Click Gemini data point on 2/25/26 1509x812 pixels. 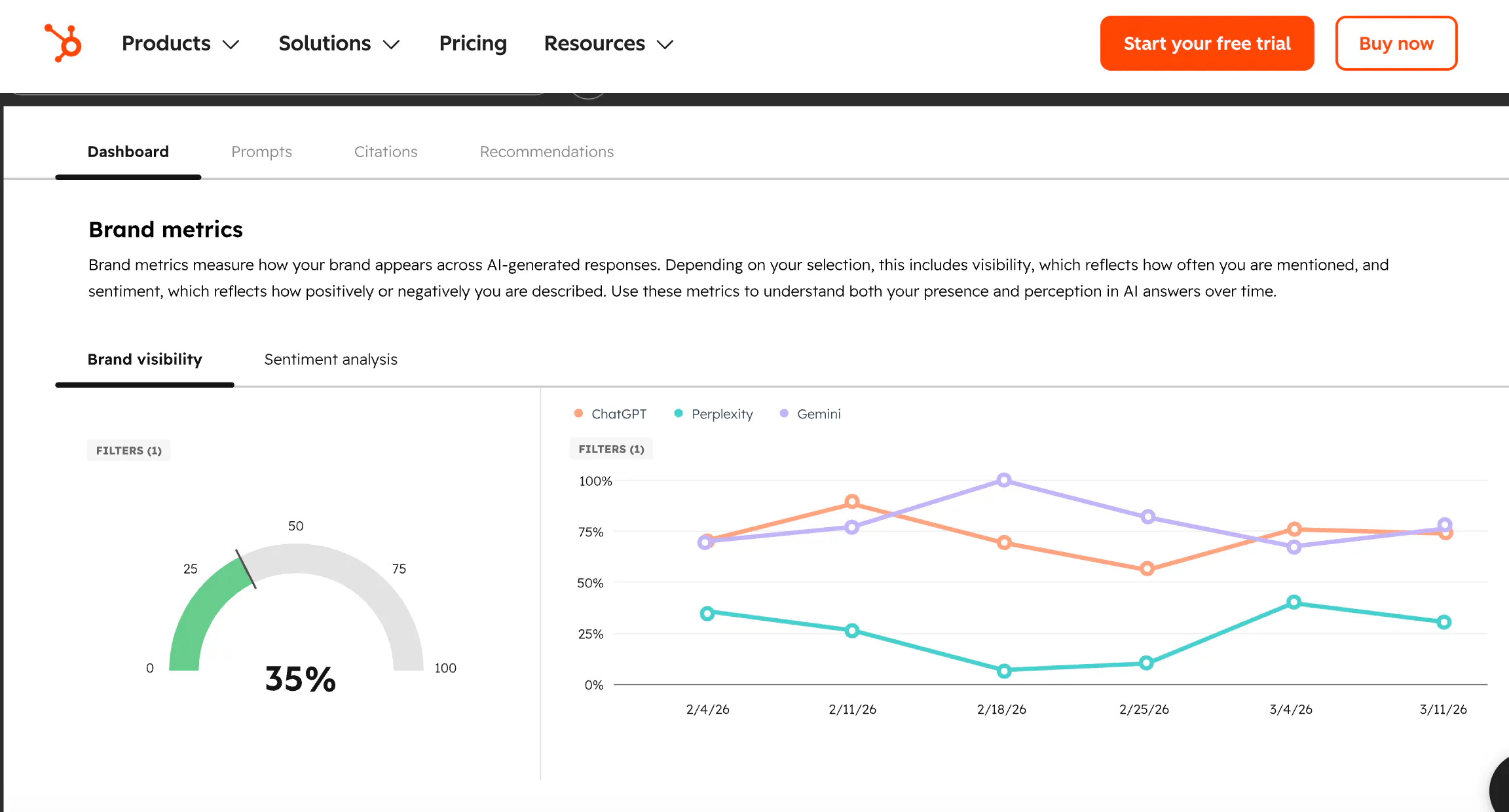click(1147, 517)
